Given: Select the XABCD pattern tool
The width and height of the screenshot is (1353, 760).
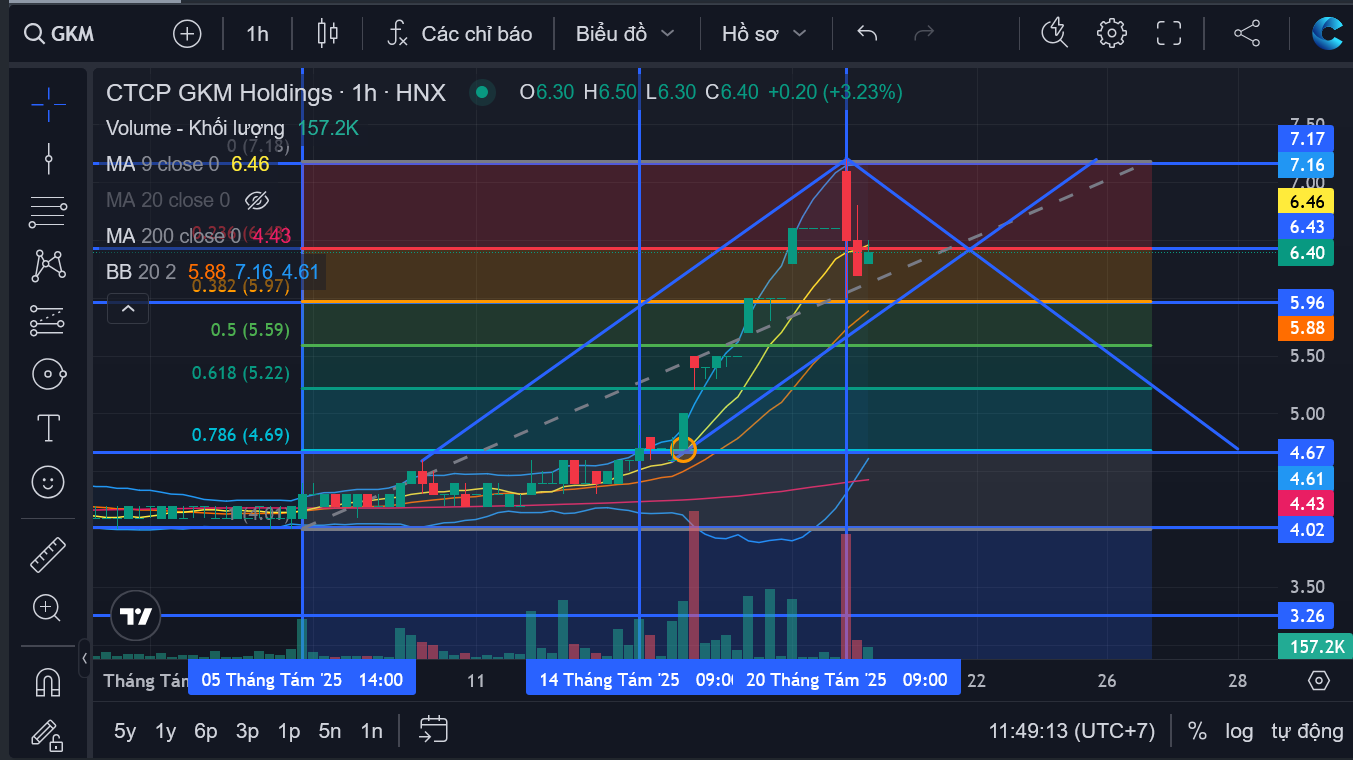Looking at the screenshot, I should pos(48,265).
